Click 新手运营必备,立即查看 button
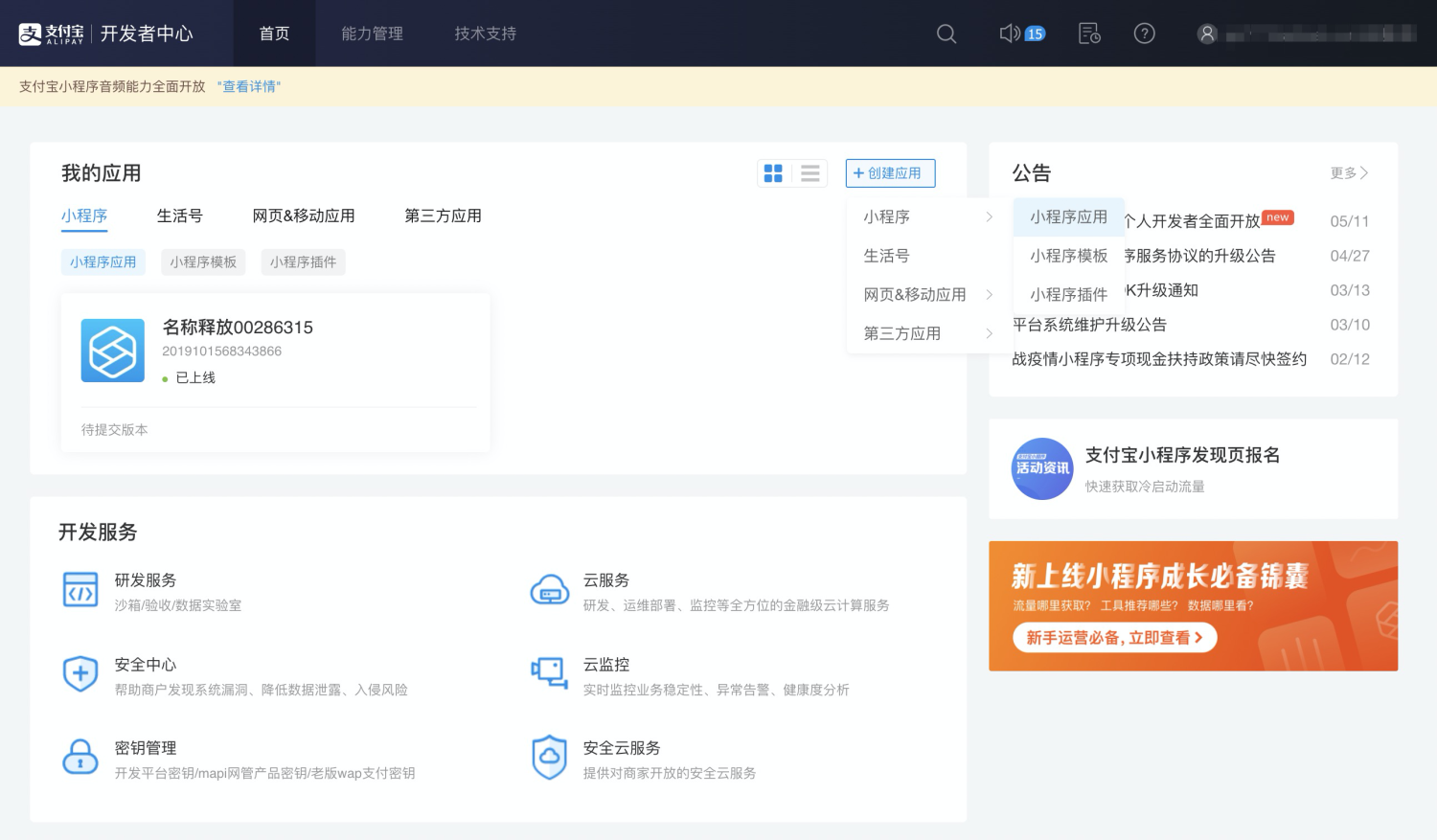This screenshot has width=1437, height=840. tap(1115, 638)
